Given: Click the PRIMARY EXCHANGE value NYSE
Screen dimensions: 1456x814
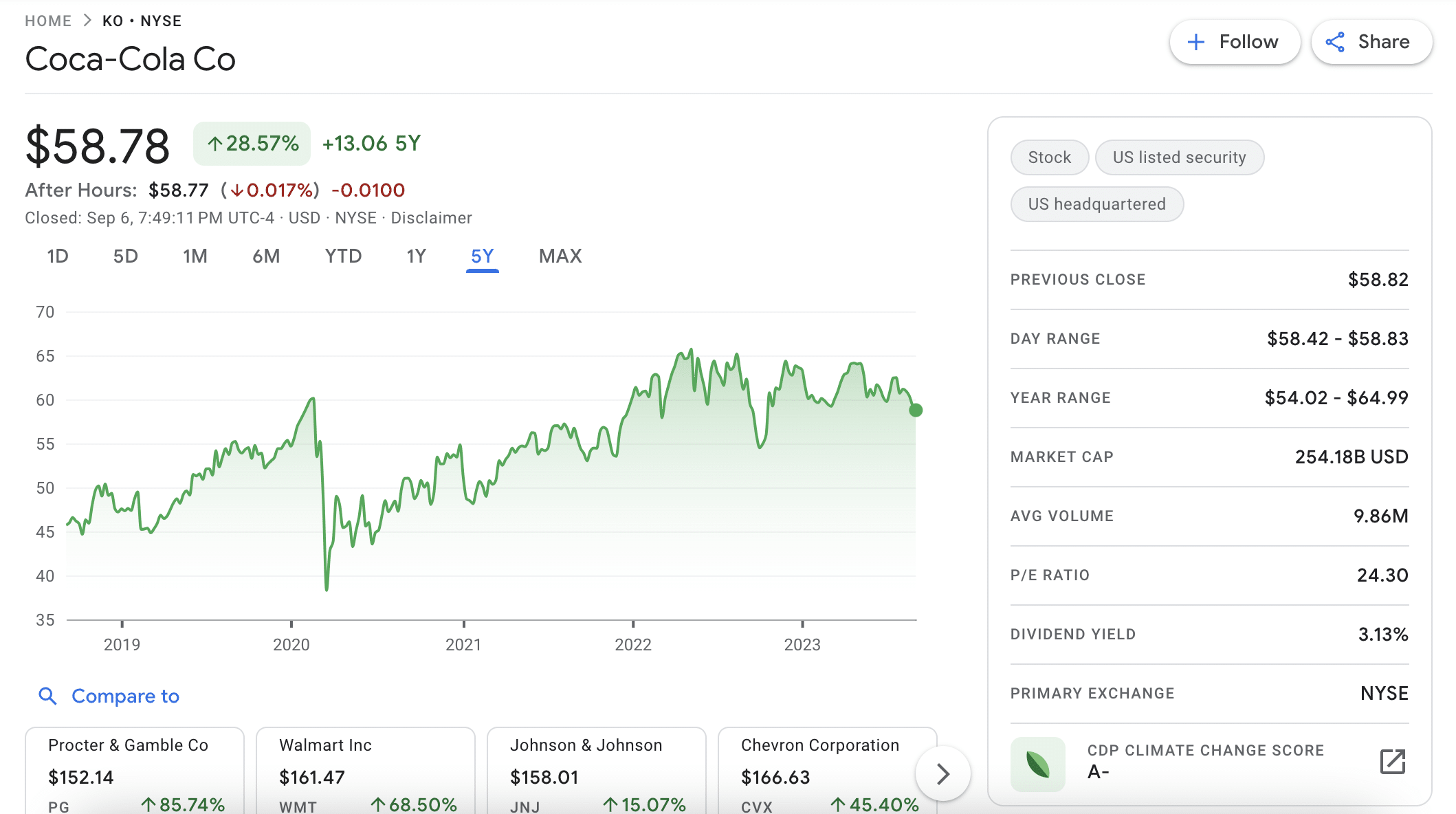Looking at the screenshot, I should [1385, 694].
